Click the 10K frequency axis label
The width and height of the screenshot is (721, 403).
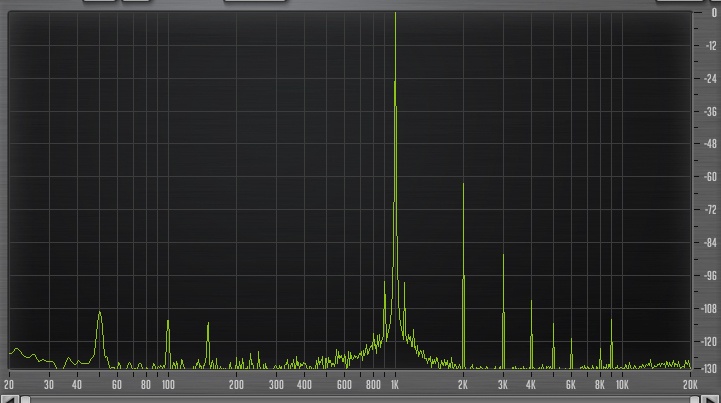tap(621, 384)
